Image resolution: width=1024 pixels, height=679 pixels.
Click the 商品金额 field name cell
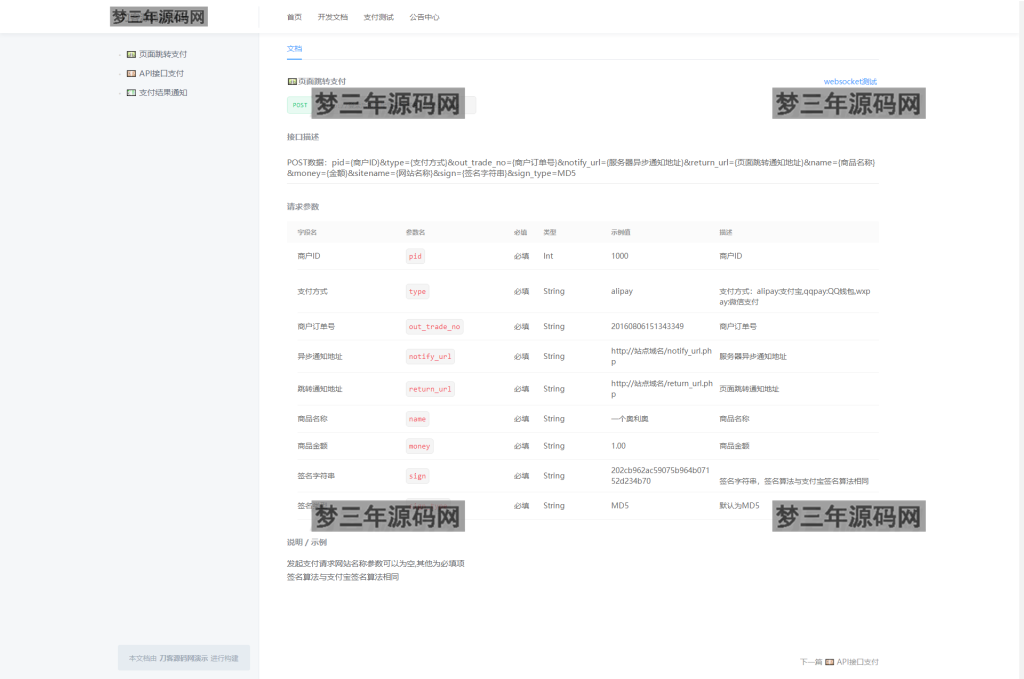tap(312, 446)
